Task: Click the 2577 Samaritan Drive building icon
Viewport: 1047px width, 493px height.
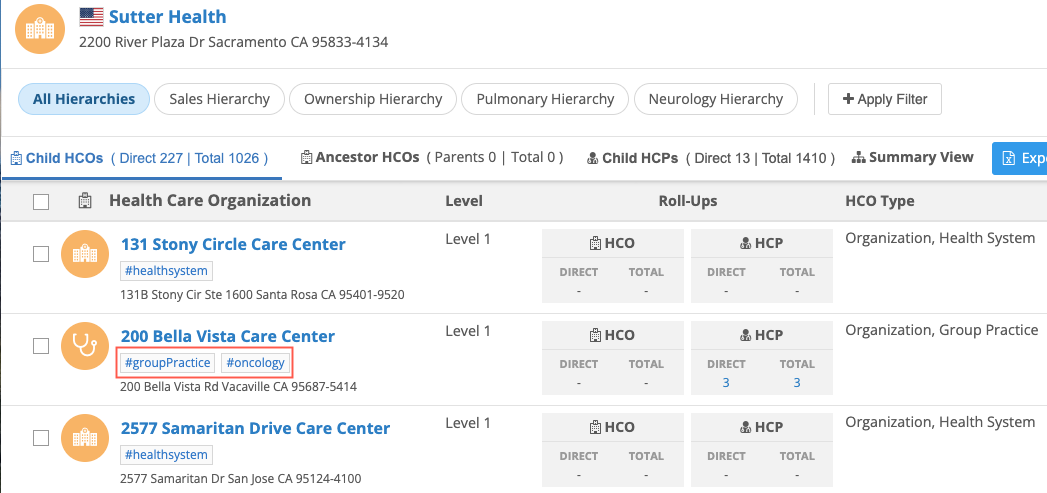Action: pos(85,438)
